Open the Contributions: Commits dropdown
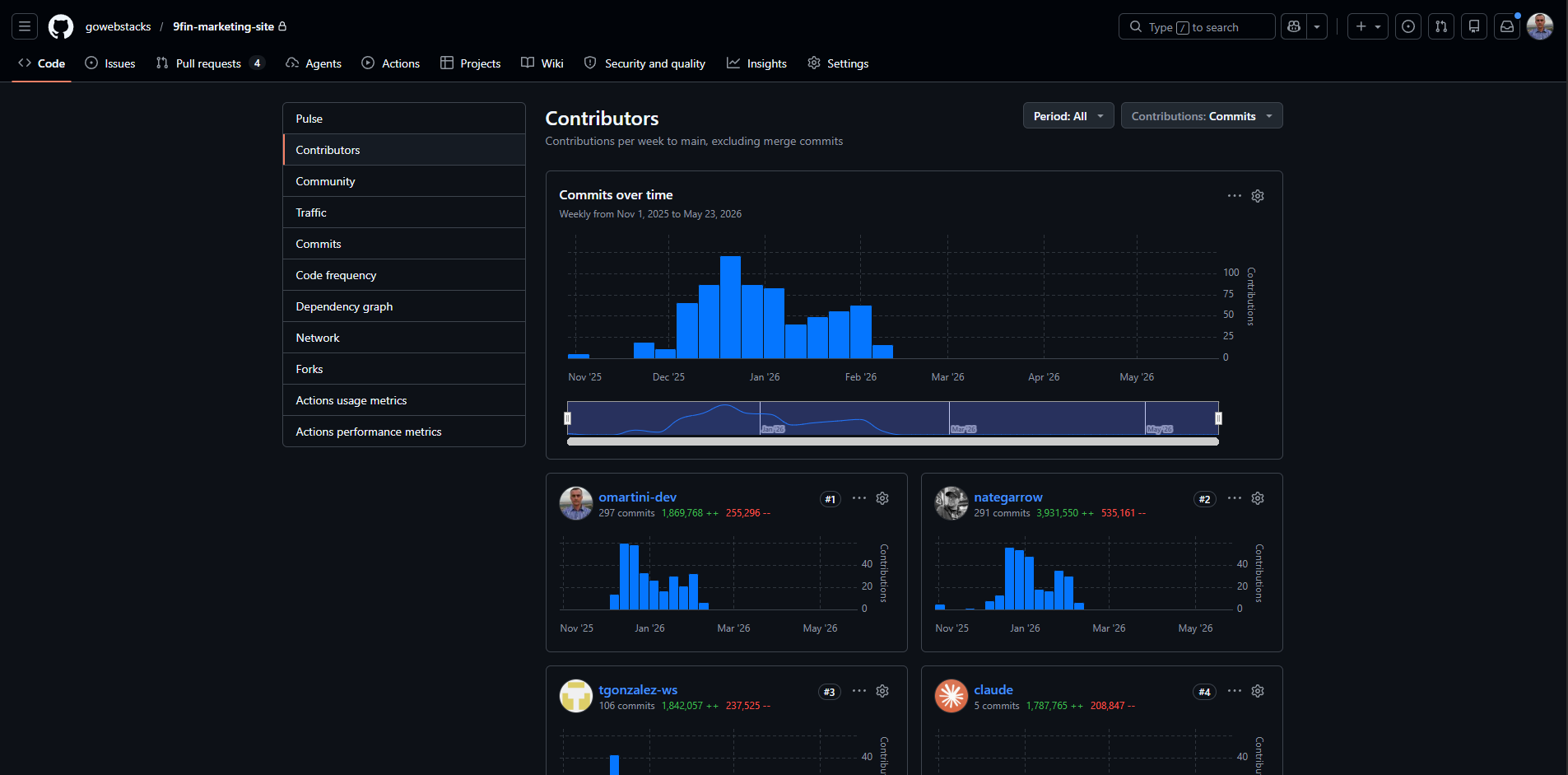1568x775 pixels. point(1202,116)
